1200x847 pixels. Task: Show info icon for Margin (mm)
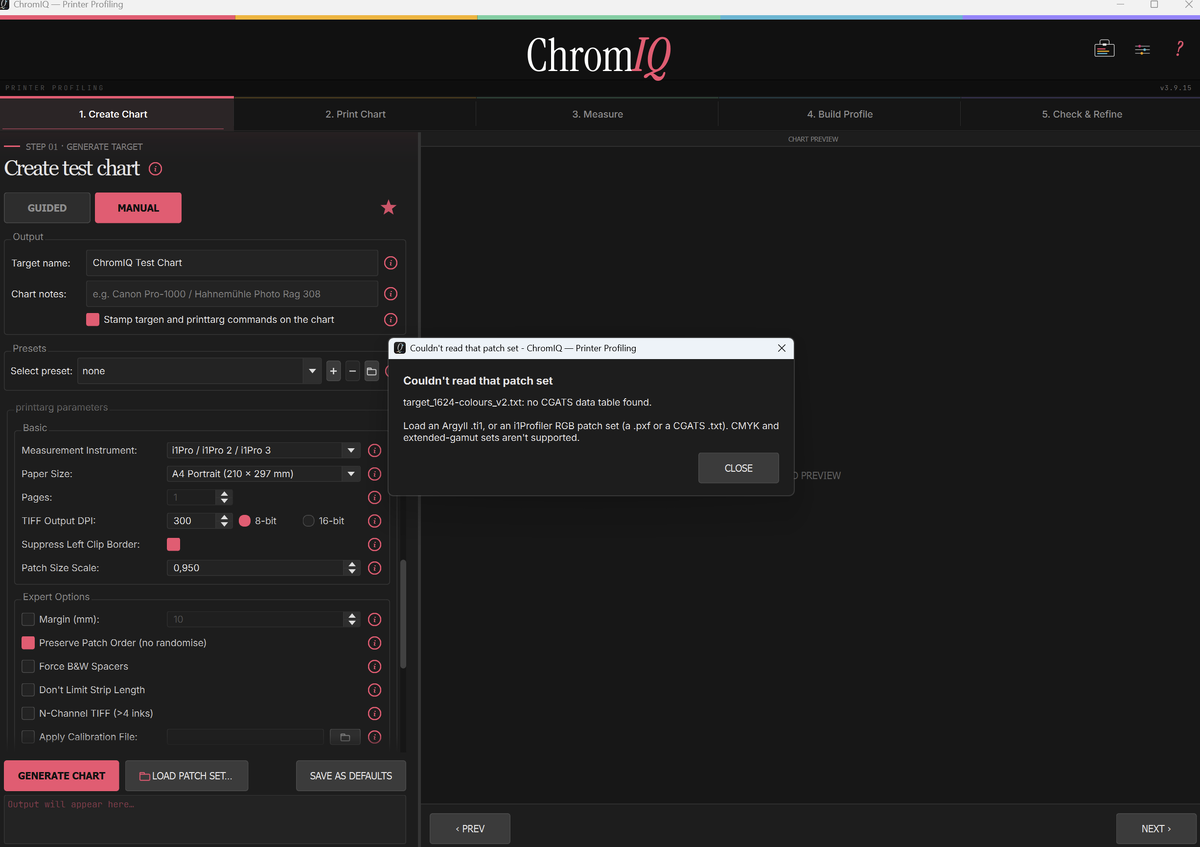(375, 620)
